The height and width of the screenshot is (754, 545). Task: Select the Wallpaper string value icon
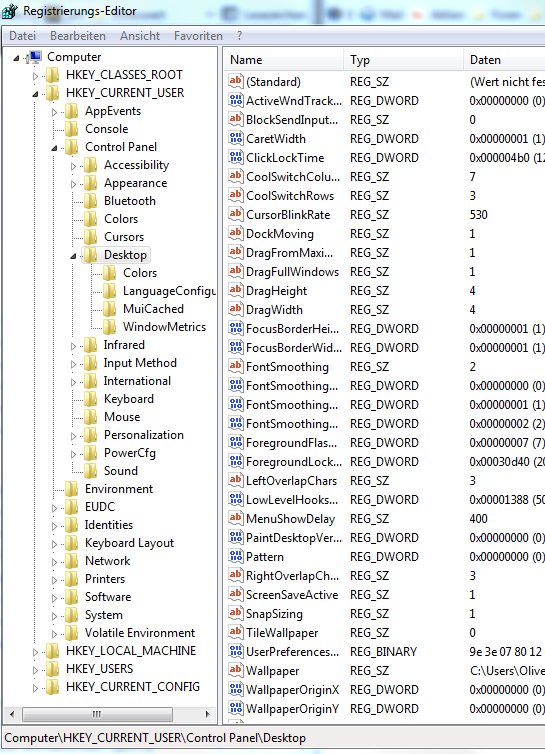tap(235, 669)
